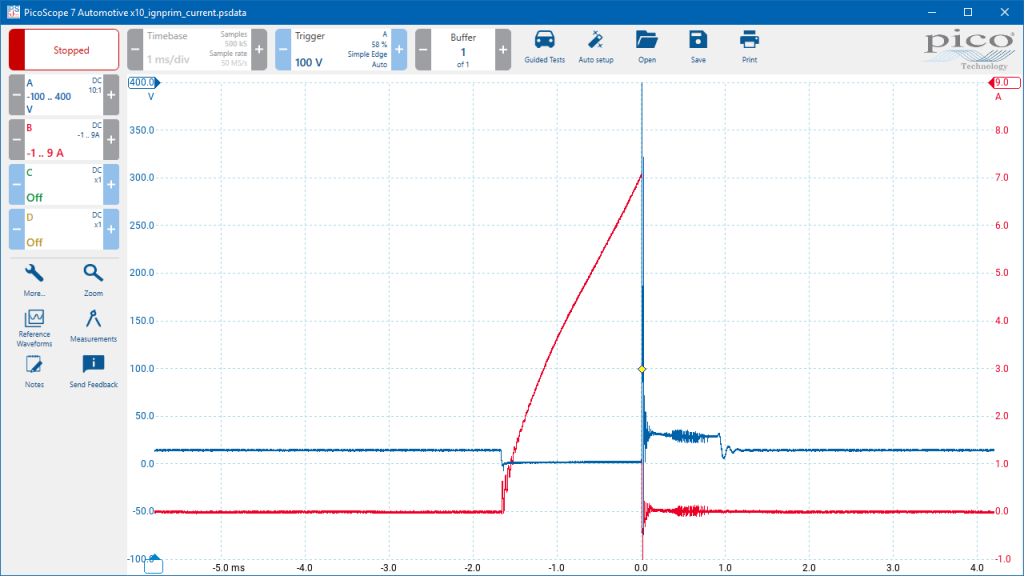
Task: Click the yellow trigger marker diamond
Action: point(642,369)
